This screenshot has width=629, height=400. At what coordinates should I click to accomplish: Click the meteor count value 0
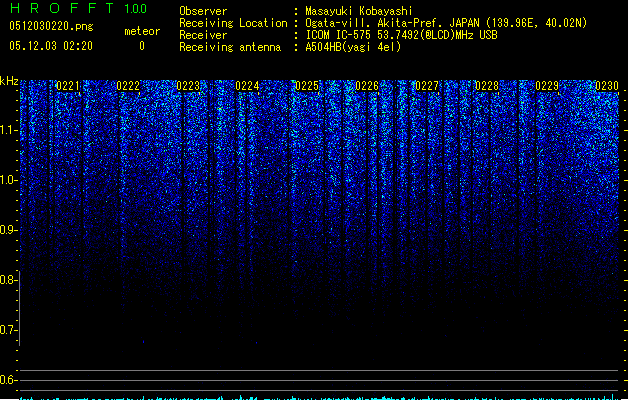coord(142,46)
